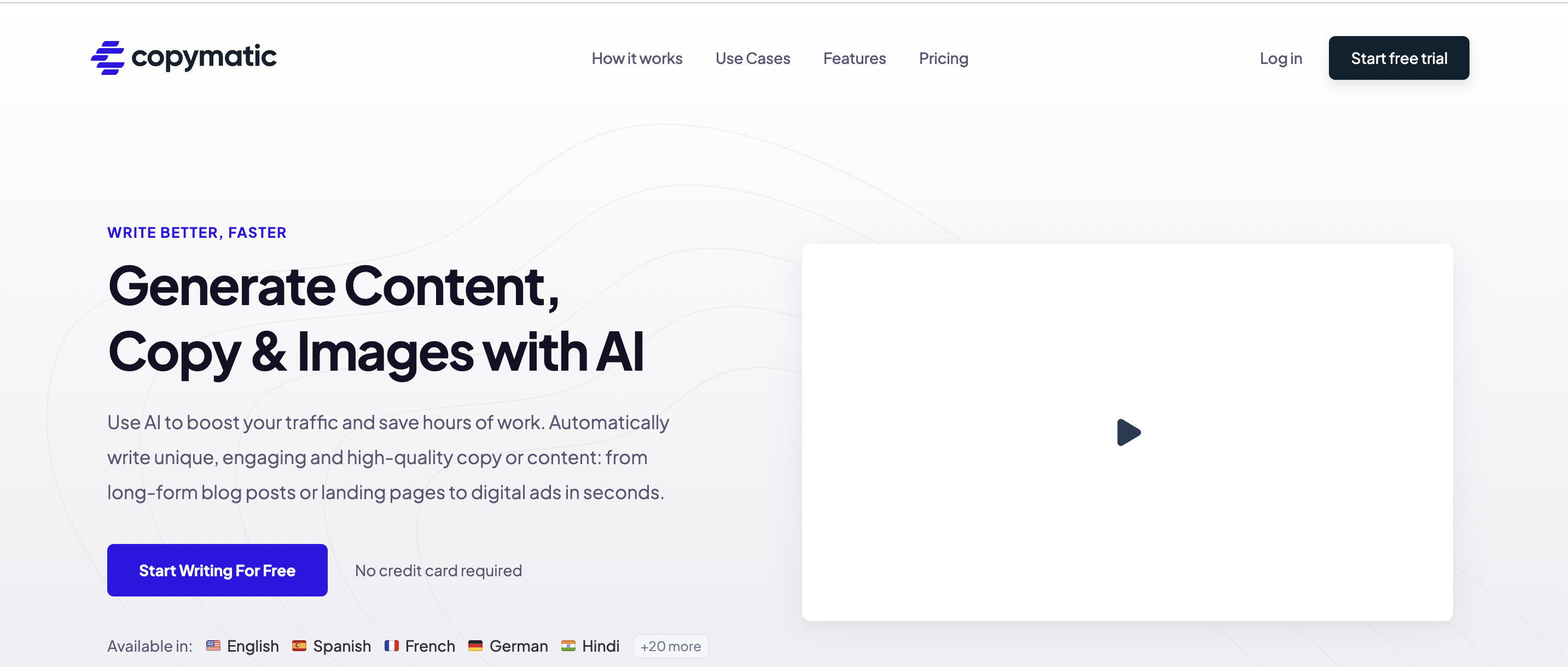1568x667 pixels.
Task: Click the 'Features' navigation link
Action: click(854, 57)
